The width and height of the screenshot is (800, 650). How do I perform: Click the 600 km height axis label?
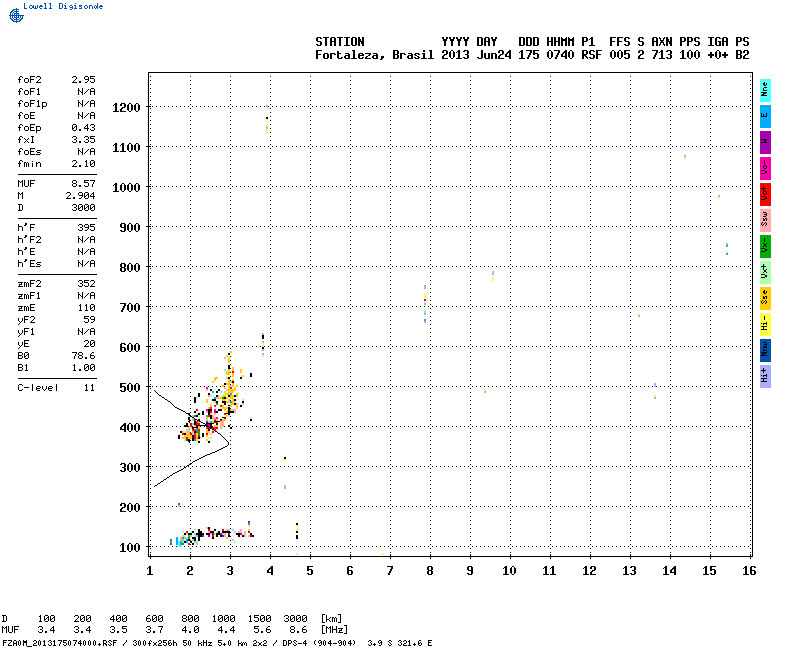(130, 347)
